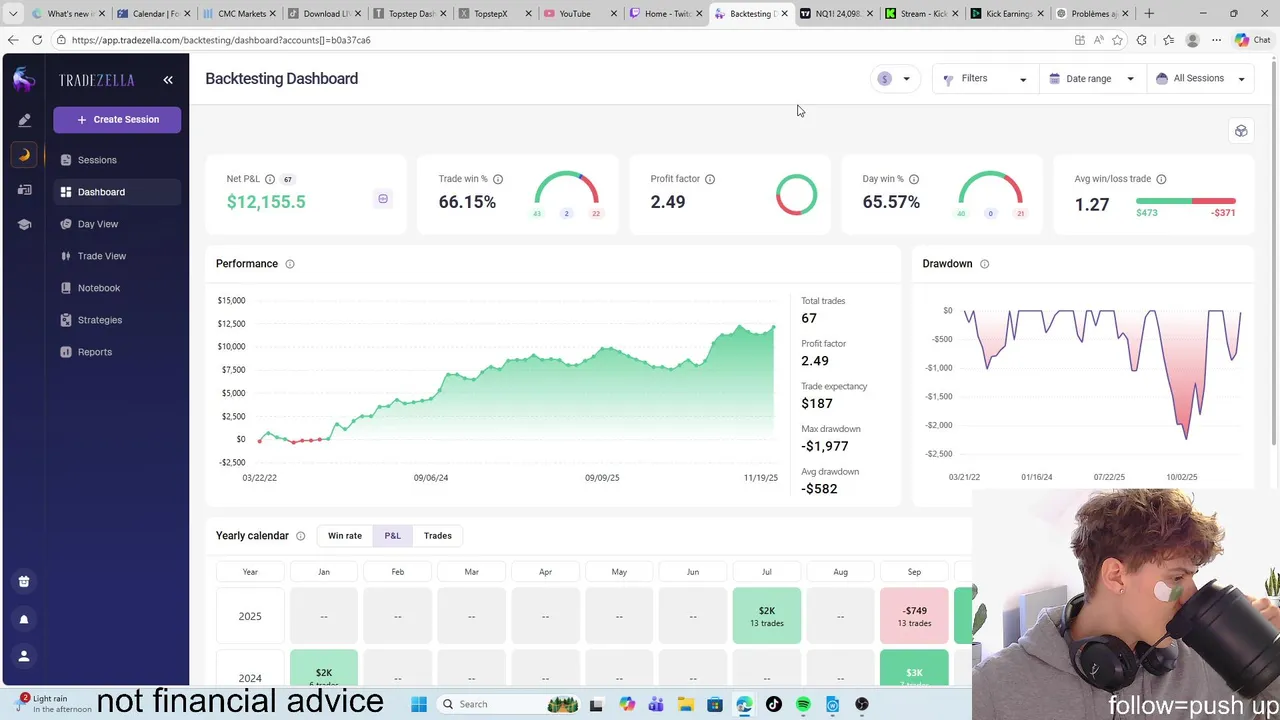The width and height of the screenshot is (1280, 720).
Task: Click the info icon next to Day win %
Action: 914,179
